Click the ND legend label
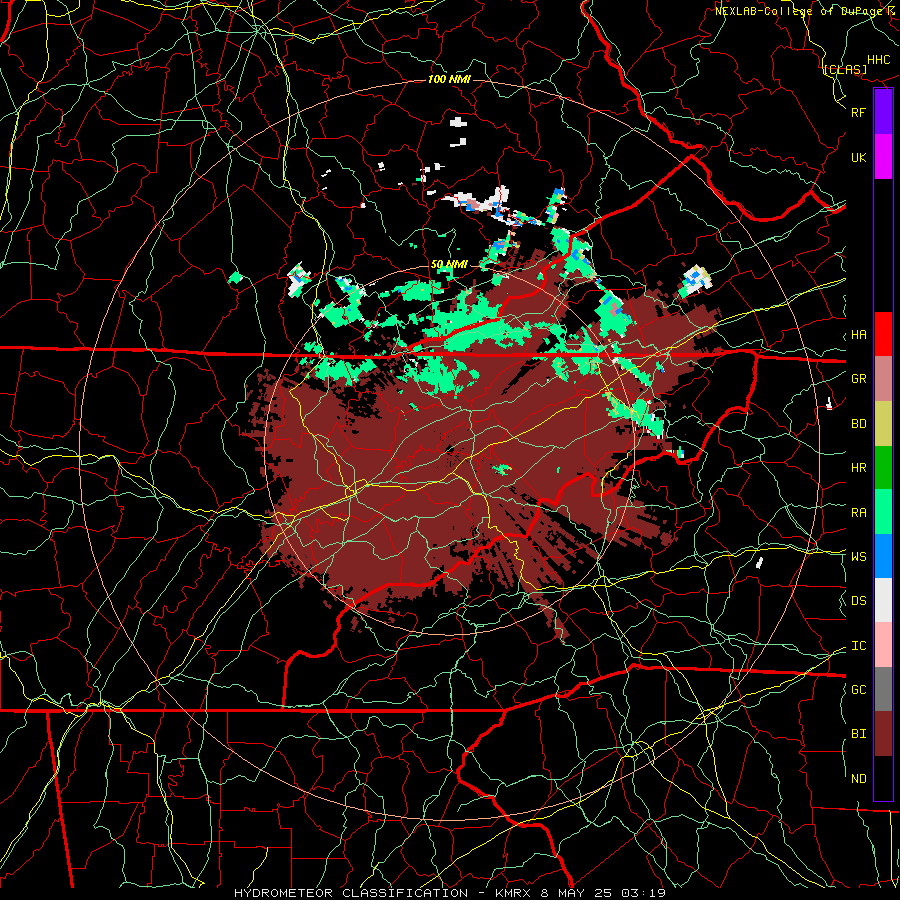The width and height of the screenshot is (900, 900). coord(858,779)
